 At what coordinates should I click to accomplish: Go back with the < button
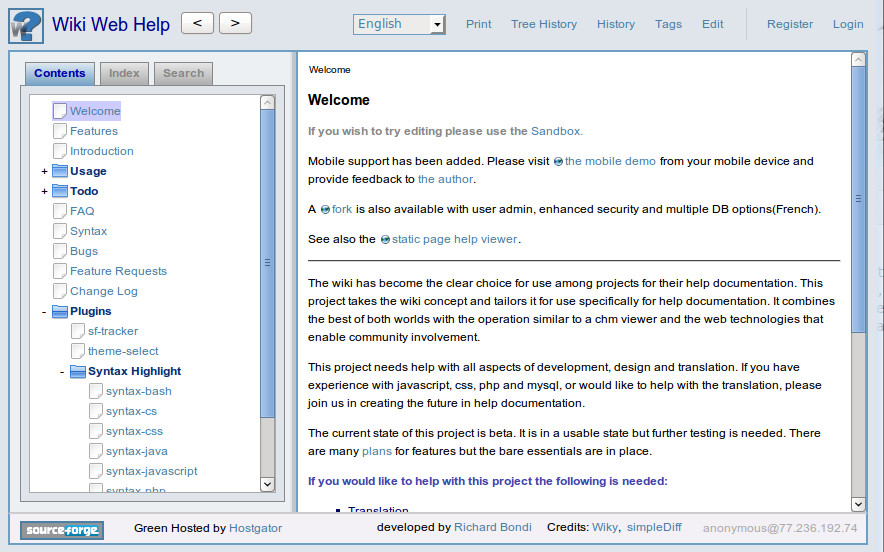[x=197, y=23]
